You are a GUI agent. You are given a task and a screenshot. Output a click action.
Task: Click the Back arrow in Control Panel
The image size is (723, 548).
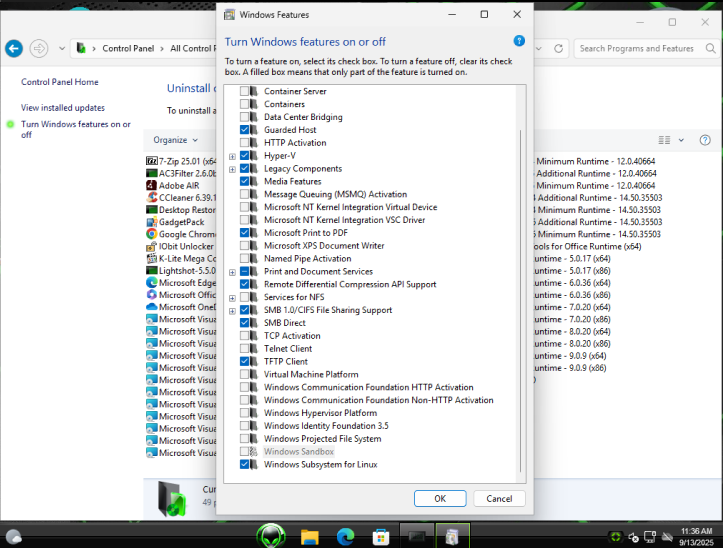click(x=14, y=48)
